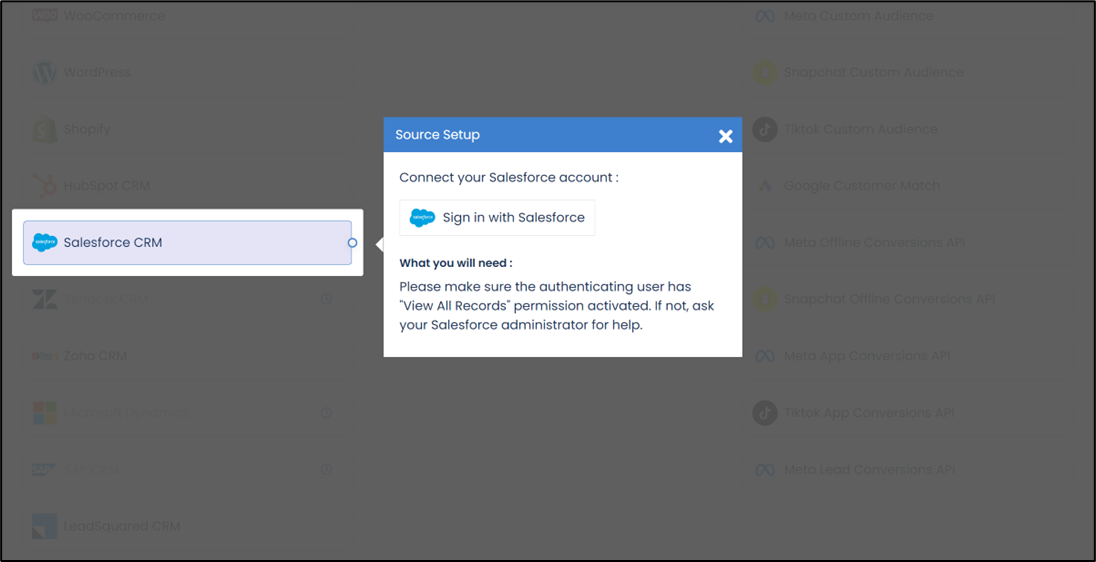
Task: Select Meta Offline Conversions API destination
Action: (906, 243)
